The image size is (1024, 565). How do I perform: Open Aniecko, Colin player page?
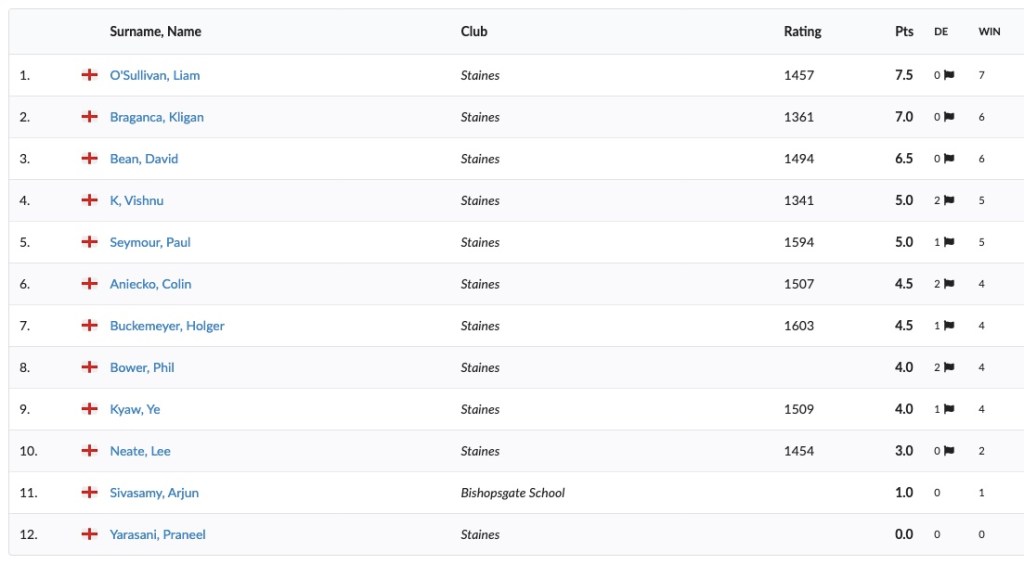pos(150,284)
